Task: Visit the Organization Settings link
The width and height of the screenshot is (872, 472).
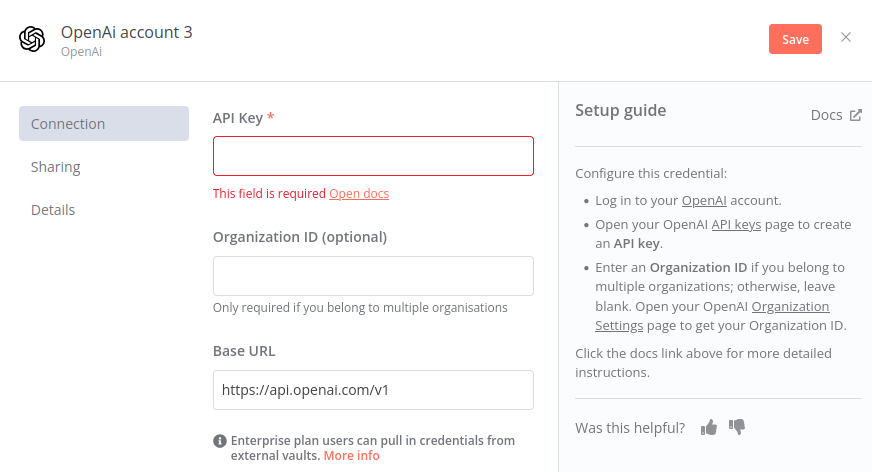Action: (712, 316)
